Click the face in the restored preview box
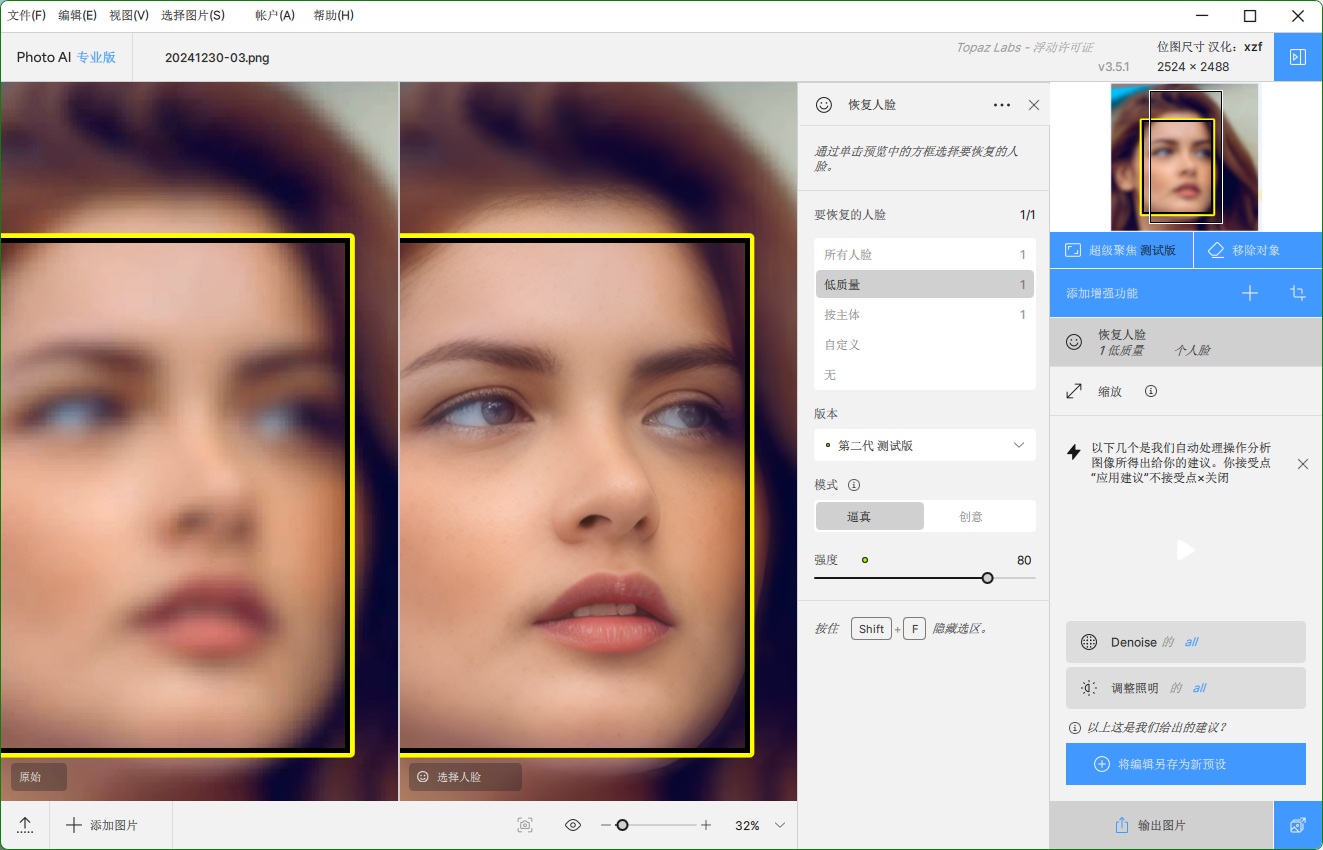Screen dimensions: 1323x850 (575, 495)
